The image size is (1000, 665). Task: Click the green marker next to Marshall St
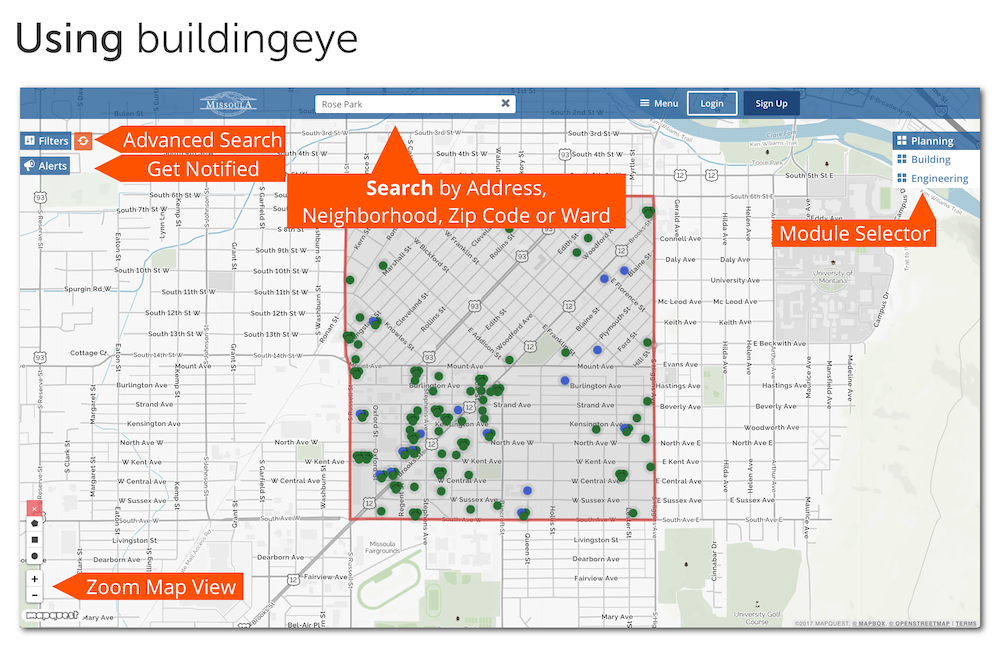click(x=383, y=266)
